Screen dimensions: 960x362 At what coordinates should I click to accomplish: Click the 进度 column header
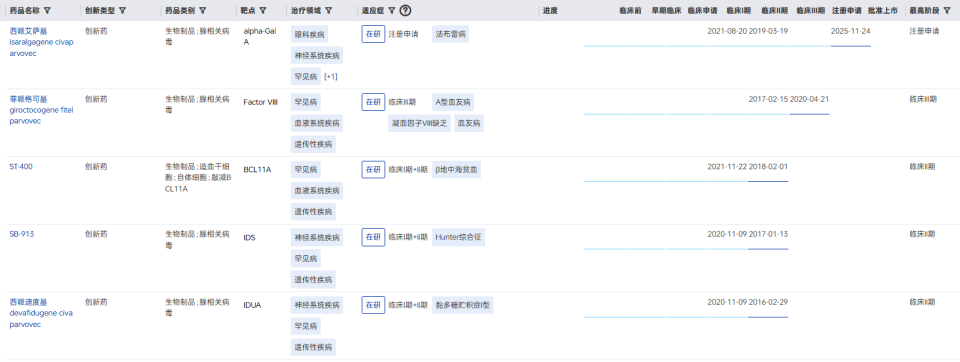click(x=550, y=10)
